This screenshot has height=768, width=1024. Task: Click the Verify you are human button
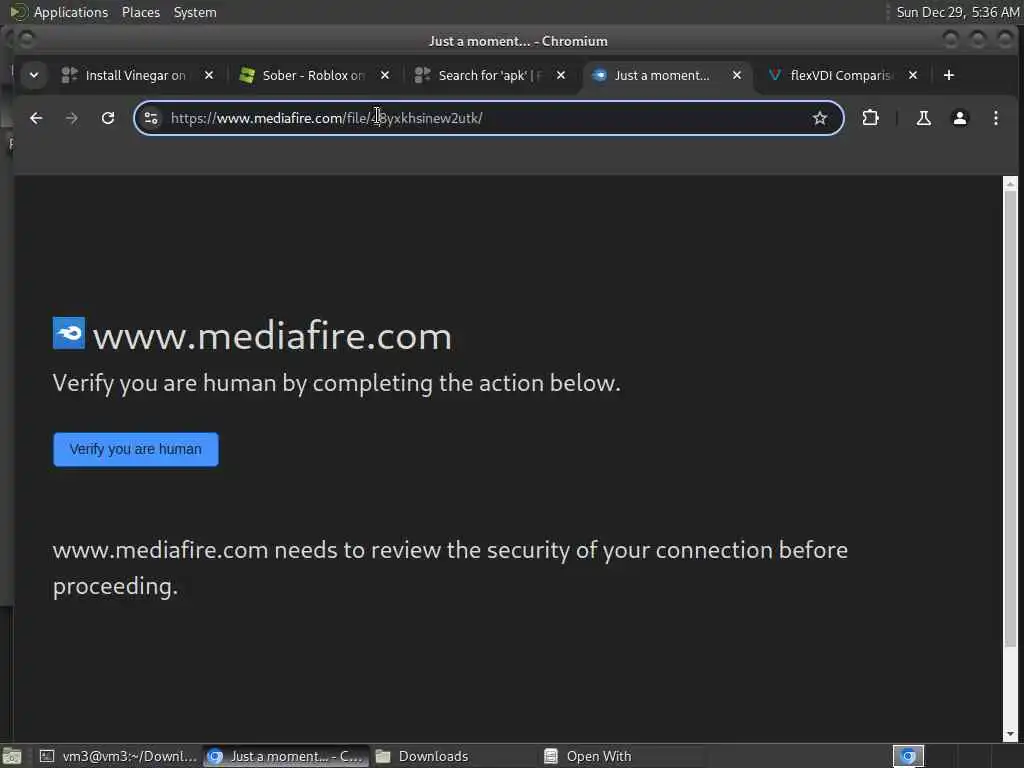point(136,449)
